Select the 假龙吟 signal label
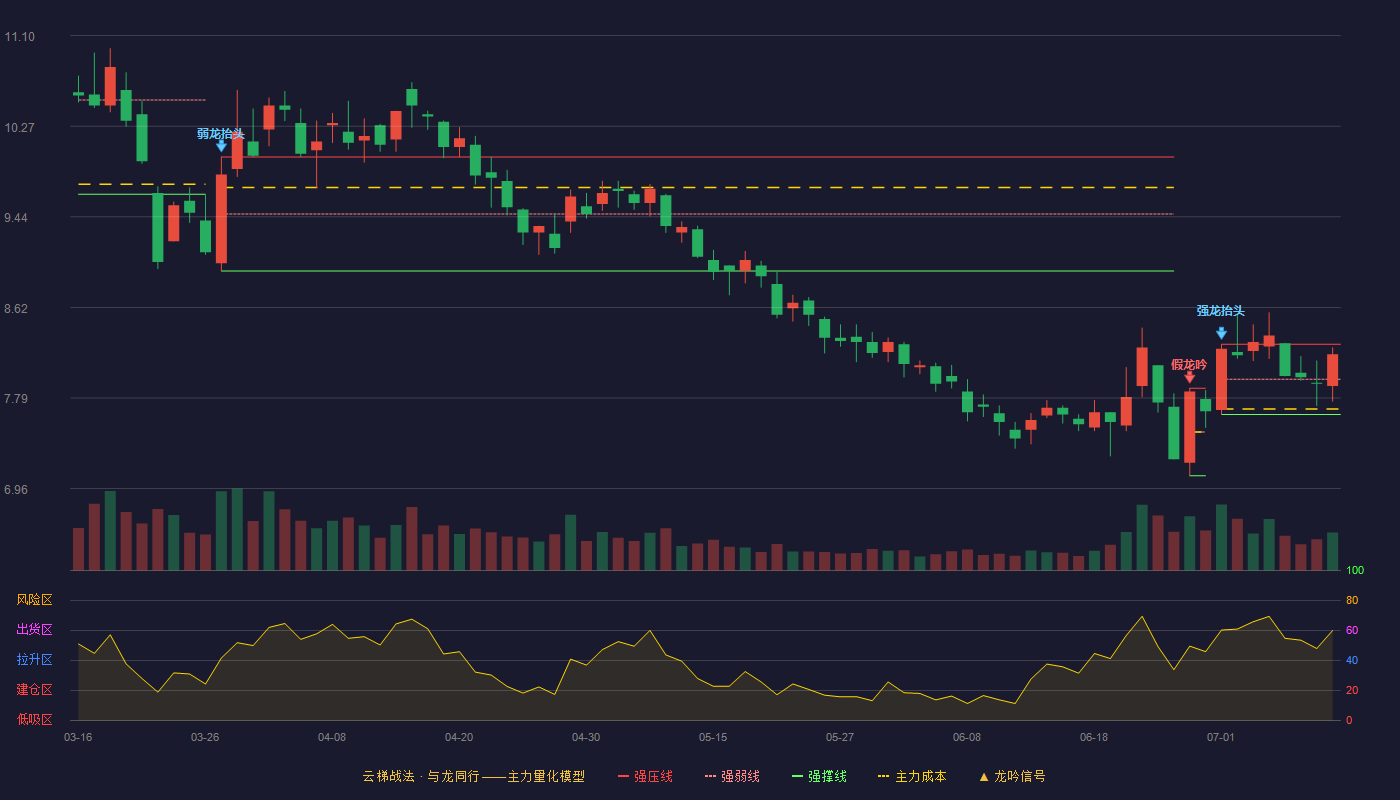The width and height of the screenshot is (1400, 800). tap(1189, 364)
